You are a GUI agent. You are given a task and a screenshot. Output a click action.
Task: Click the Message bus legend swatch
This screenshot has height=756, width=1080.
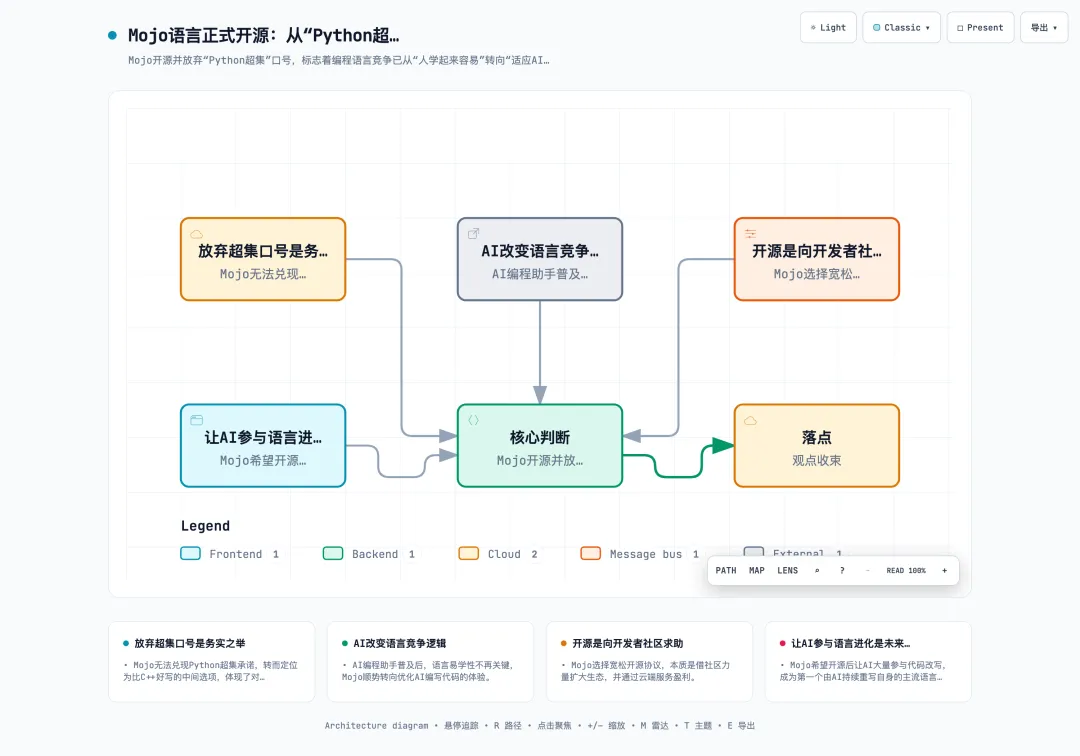click(x=591, y=554)
